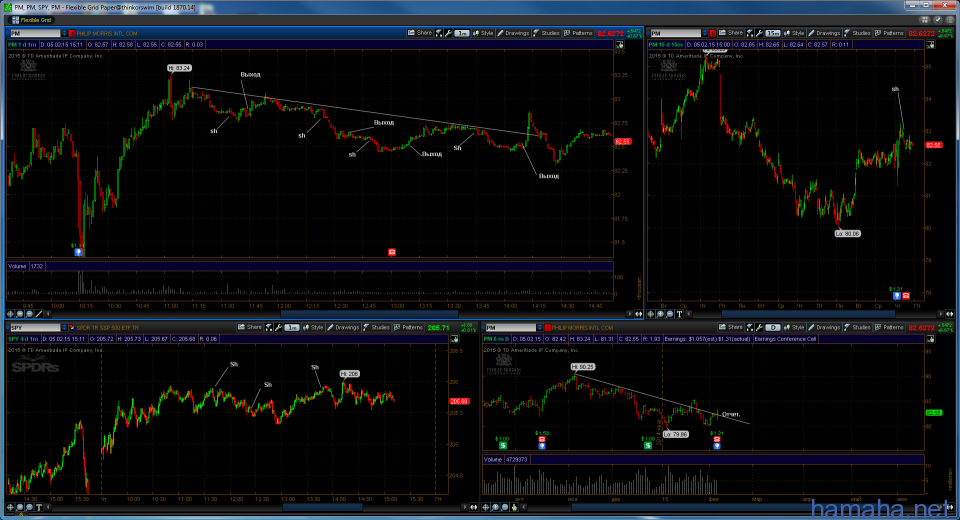Click zoom in icon under PM 1m chart

click(20, 314)
